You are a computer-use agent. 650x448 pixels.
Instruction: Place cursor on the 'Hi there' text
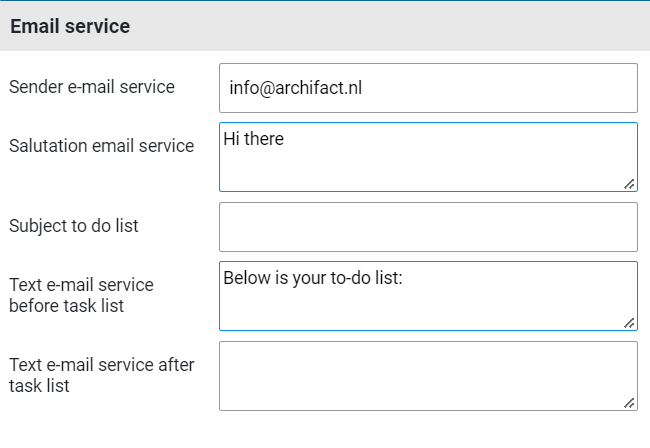coord(254,139)
